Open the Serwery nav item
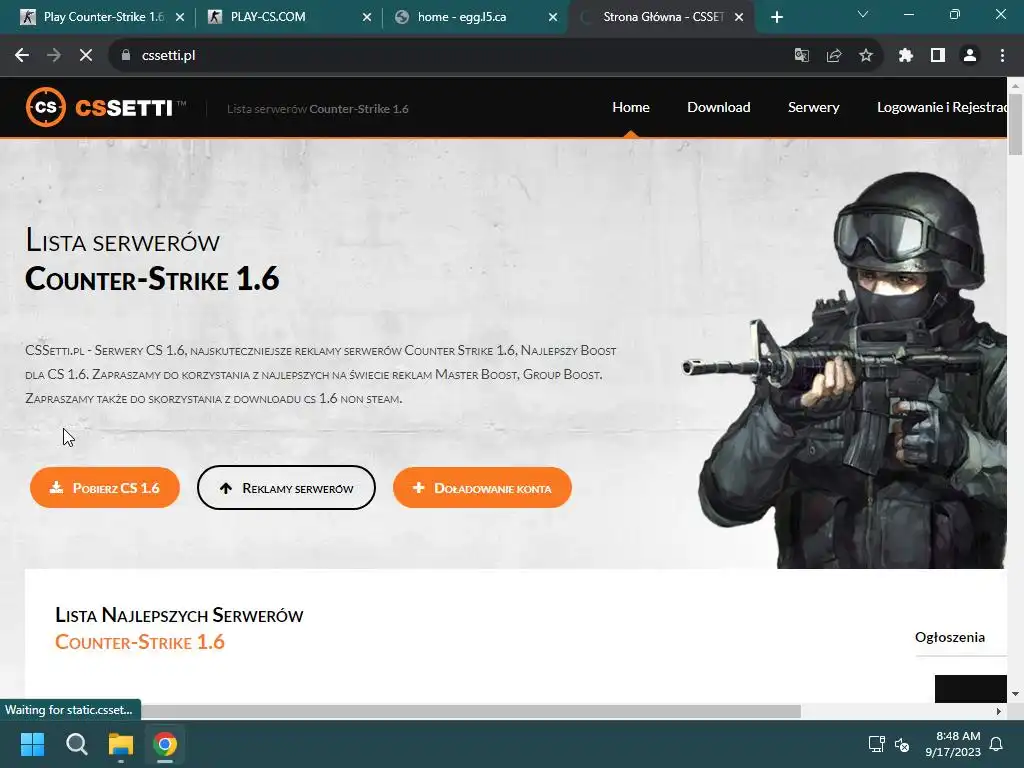Viewport: 1024px width, 768px height. tap(814, 107)
